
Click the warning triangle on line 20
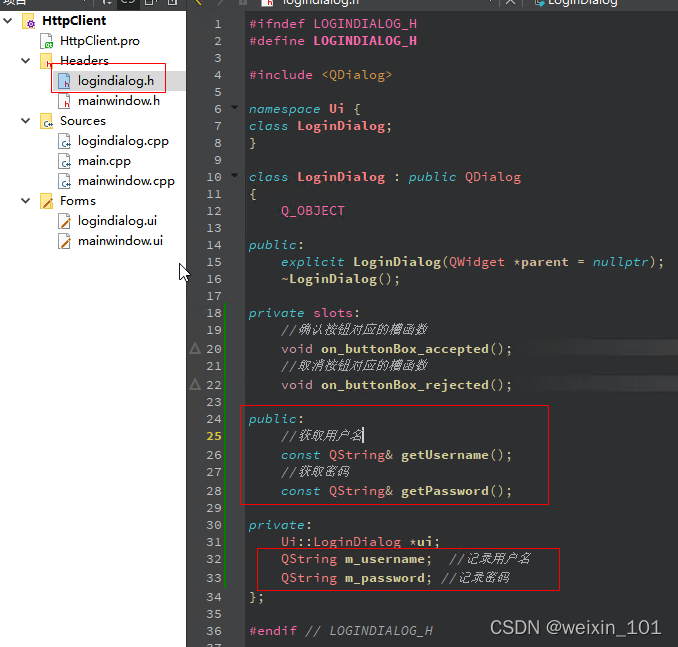coord(195,348)
